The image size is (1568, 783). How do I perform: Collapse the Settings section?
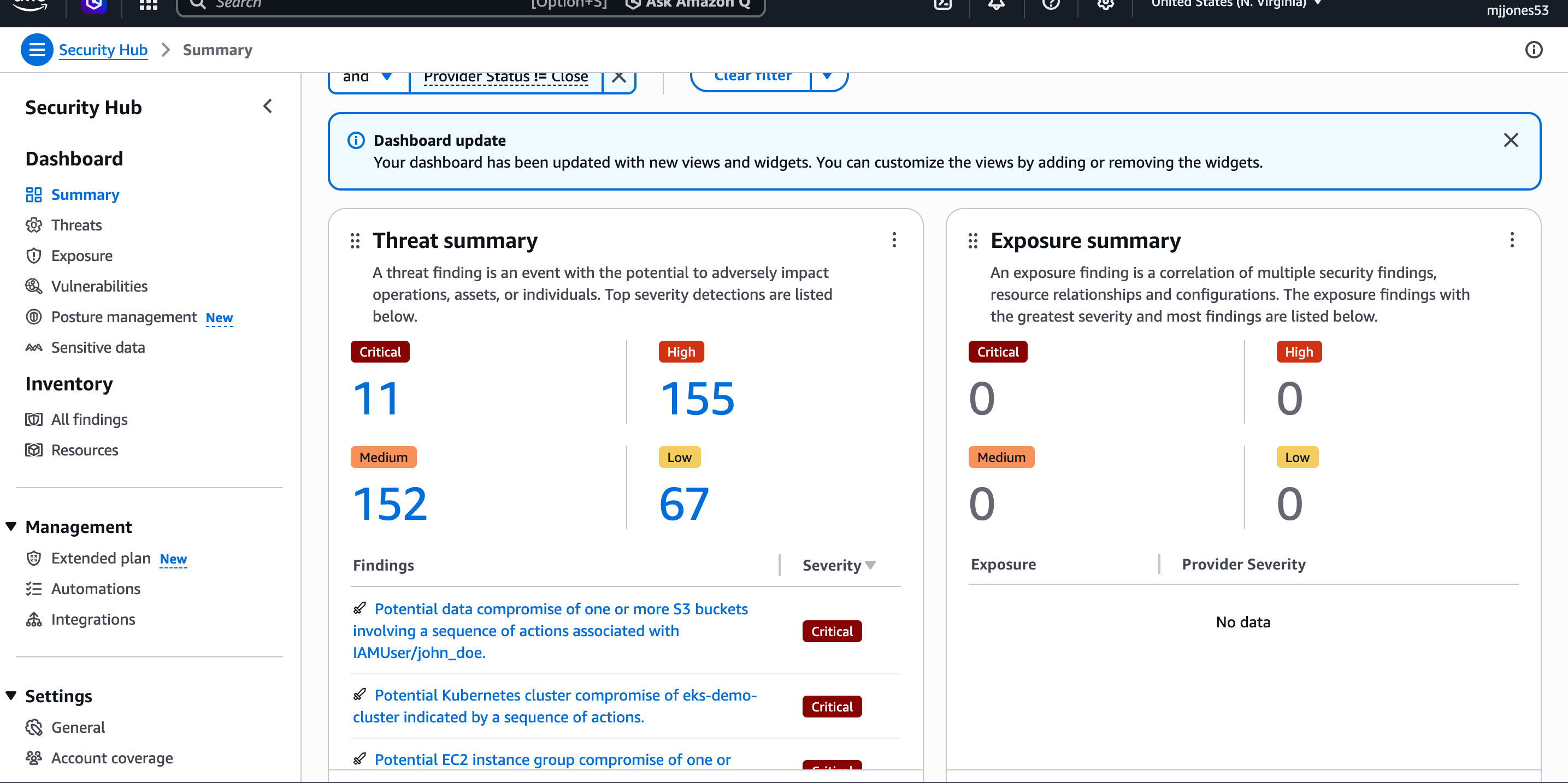click(11, 696)
